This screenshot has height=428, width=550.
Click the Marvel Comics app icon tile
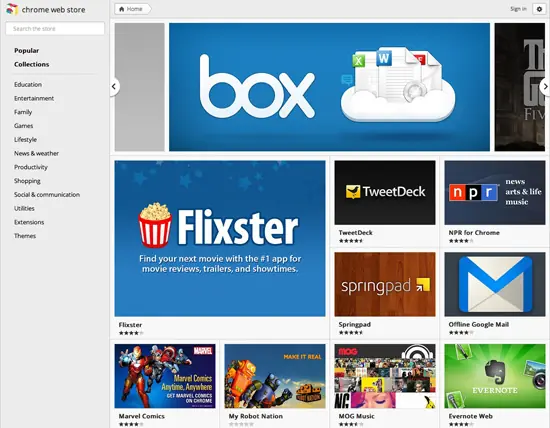click(x=165, y=376)
